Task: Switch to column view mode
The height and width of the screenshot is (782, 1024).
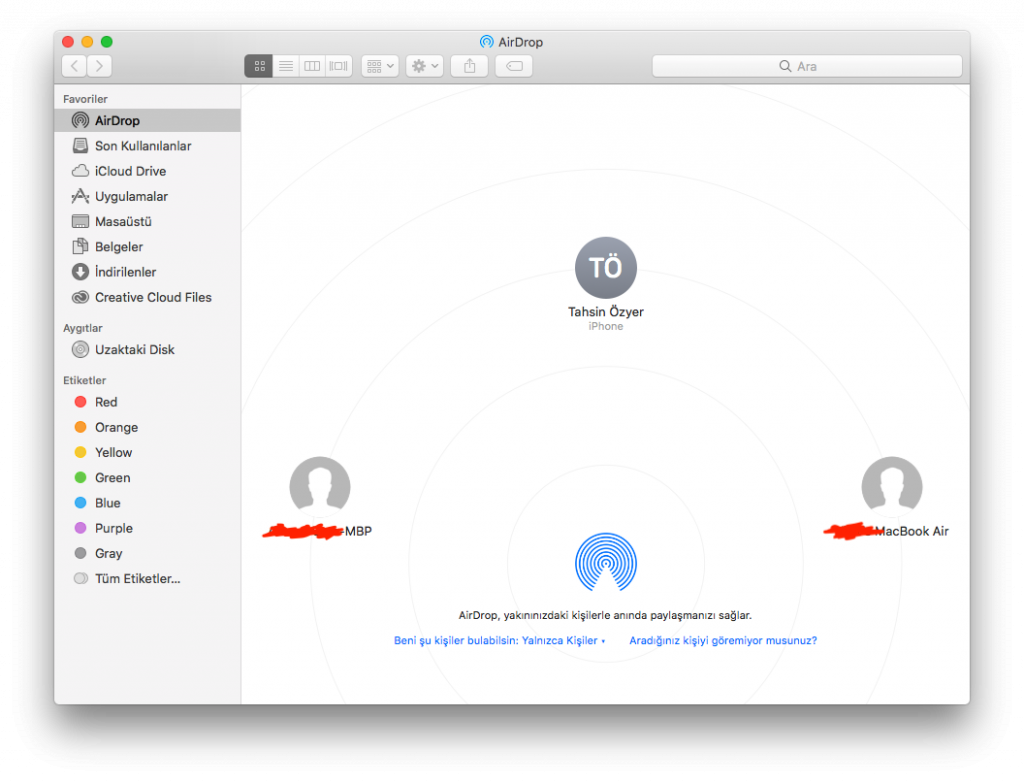Action: (x=312, y=66)
